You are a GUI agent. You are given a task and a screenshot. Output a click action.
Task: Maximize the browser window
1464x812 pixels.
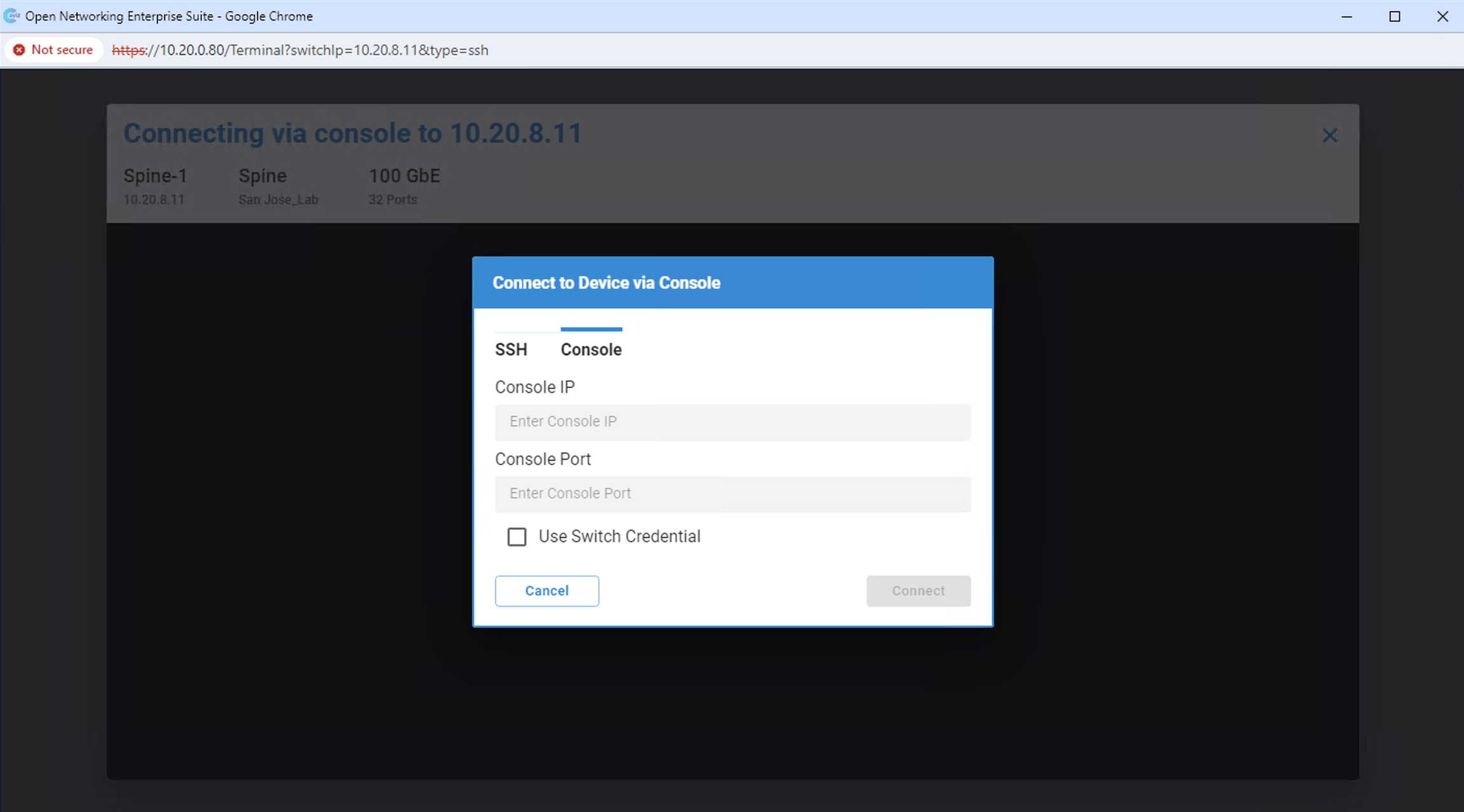(x=1395, y=17)
